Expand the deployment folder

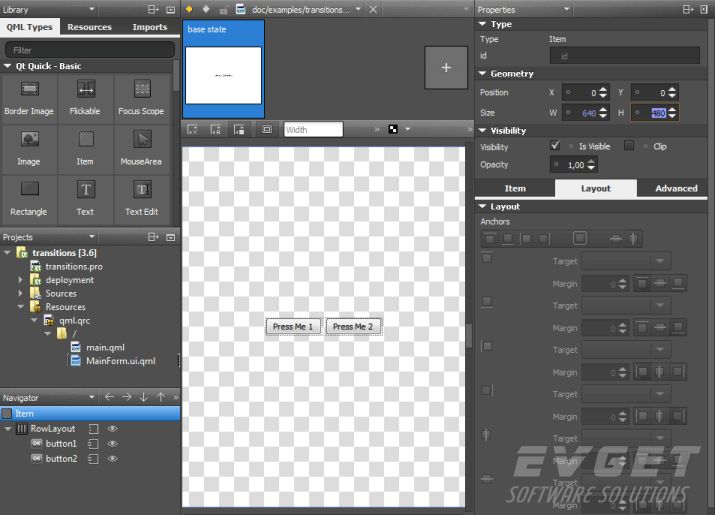pos(20,280)
